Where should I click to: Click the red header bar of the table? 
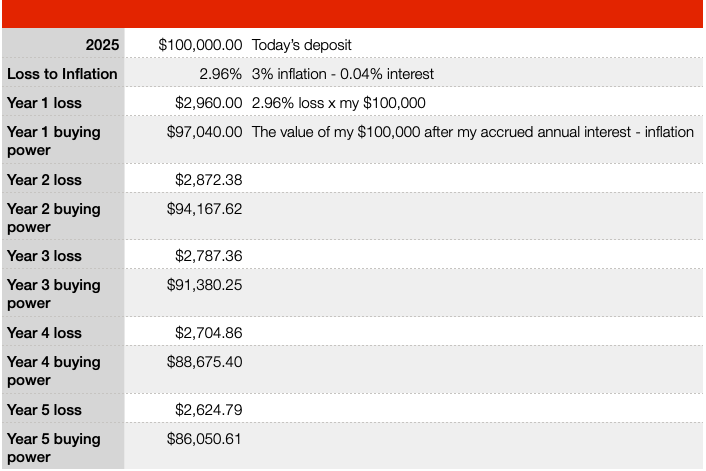tap(353, 14)
